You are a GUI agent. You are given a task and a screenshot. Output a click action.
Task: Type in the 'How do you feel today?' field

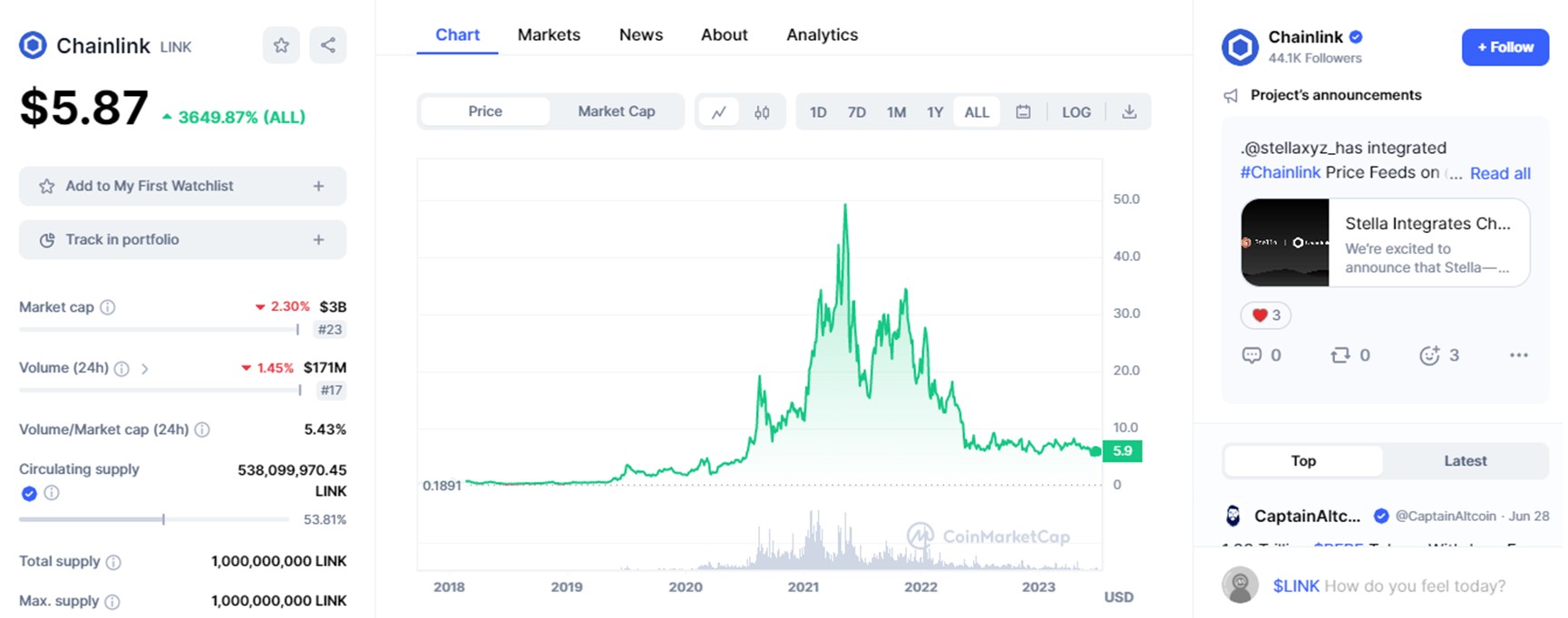pos(1414,586)
